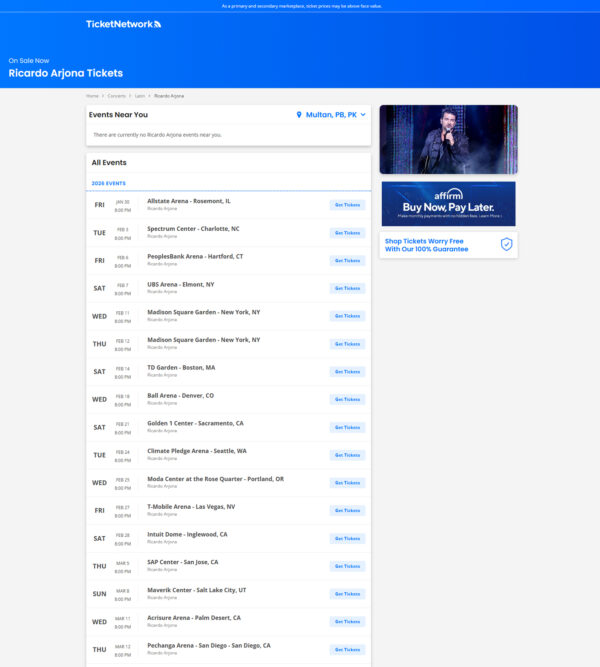Open the Ball Arena - Denver, CO event title
This screenshot has height=667, width=600.
pyautogui.click(x=180, y=396)
